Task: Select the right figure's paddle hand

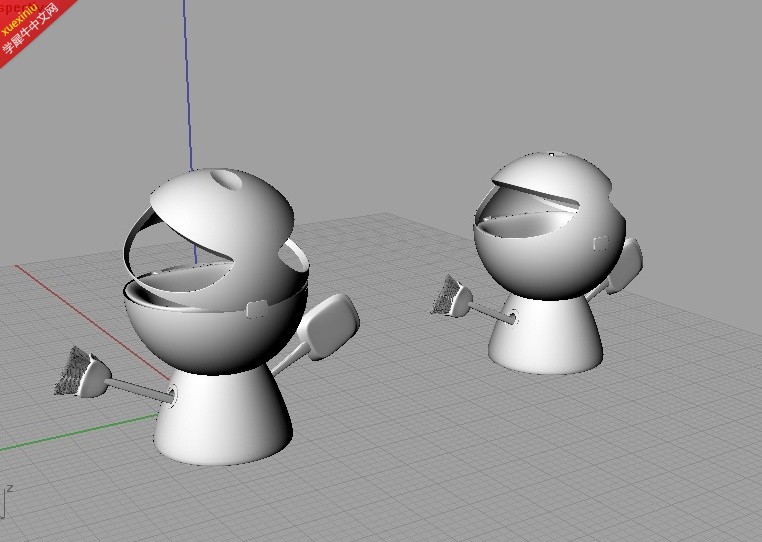Action: pyautogui.click(x=625, y=266)
